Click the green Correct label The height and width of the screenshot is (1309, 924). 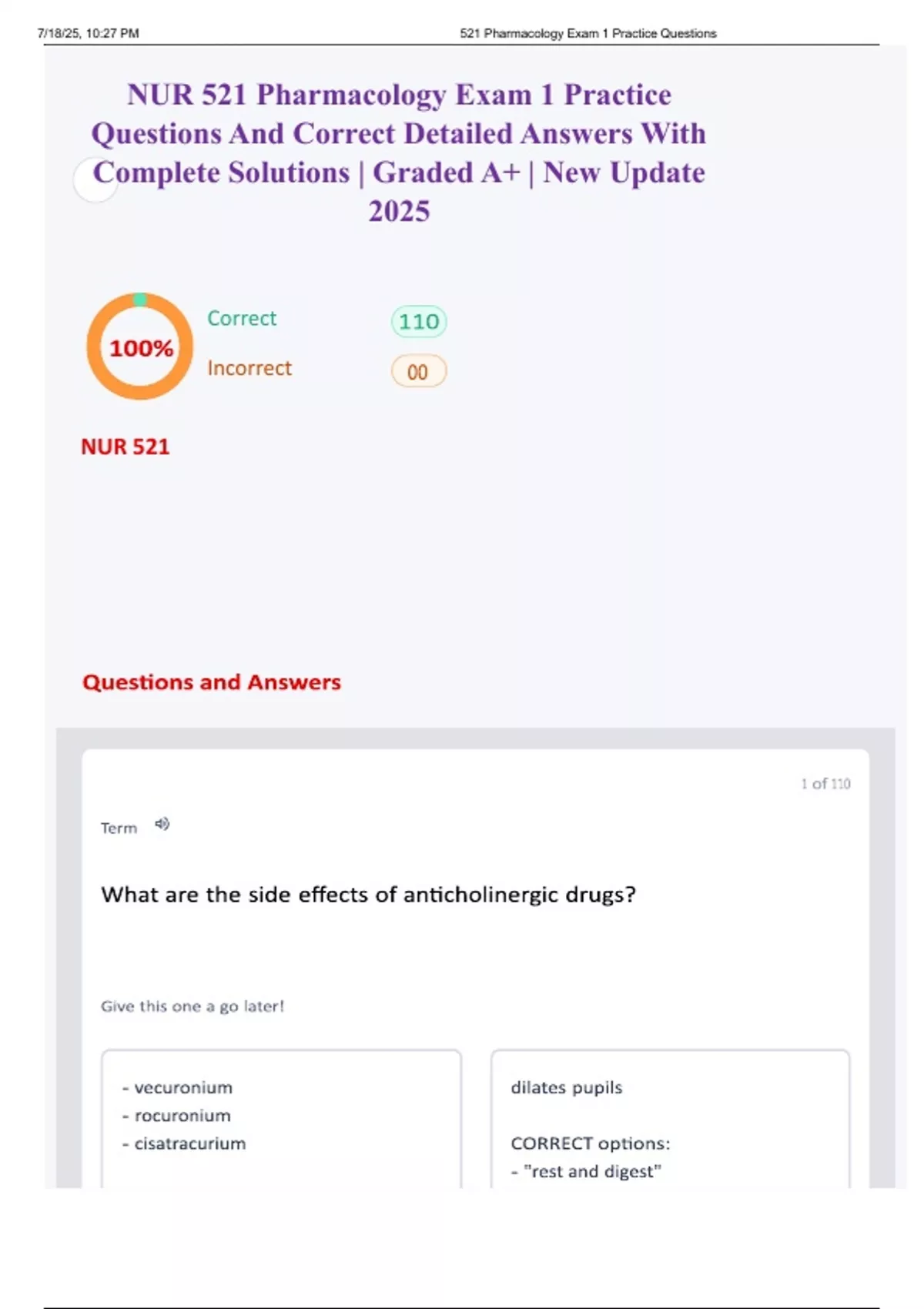242,319
